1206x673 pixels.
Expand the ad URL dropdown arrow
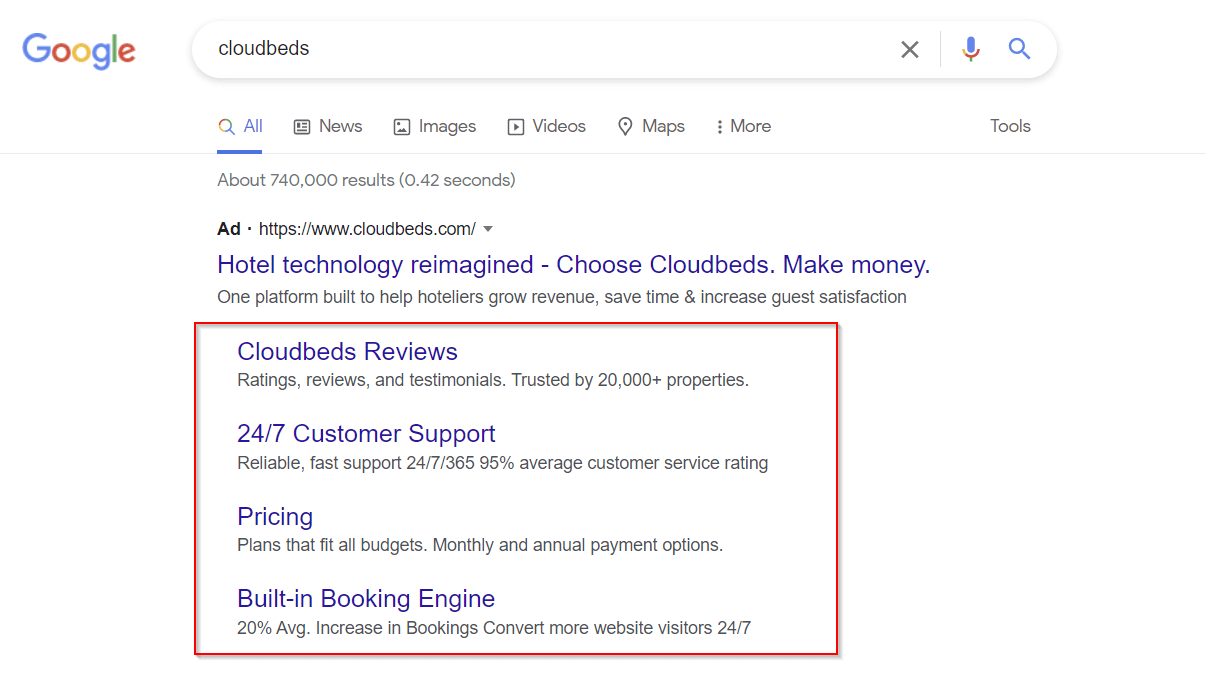pos(488,229)
